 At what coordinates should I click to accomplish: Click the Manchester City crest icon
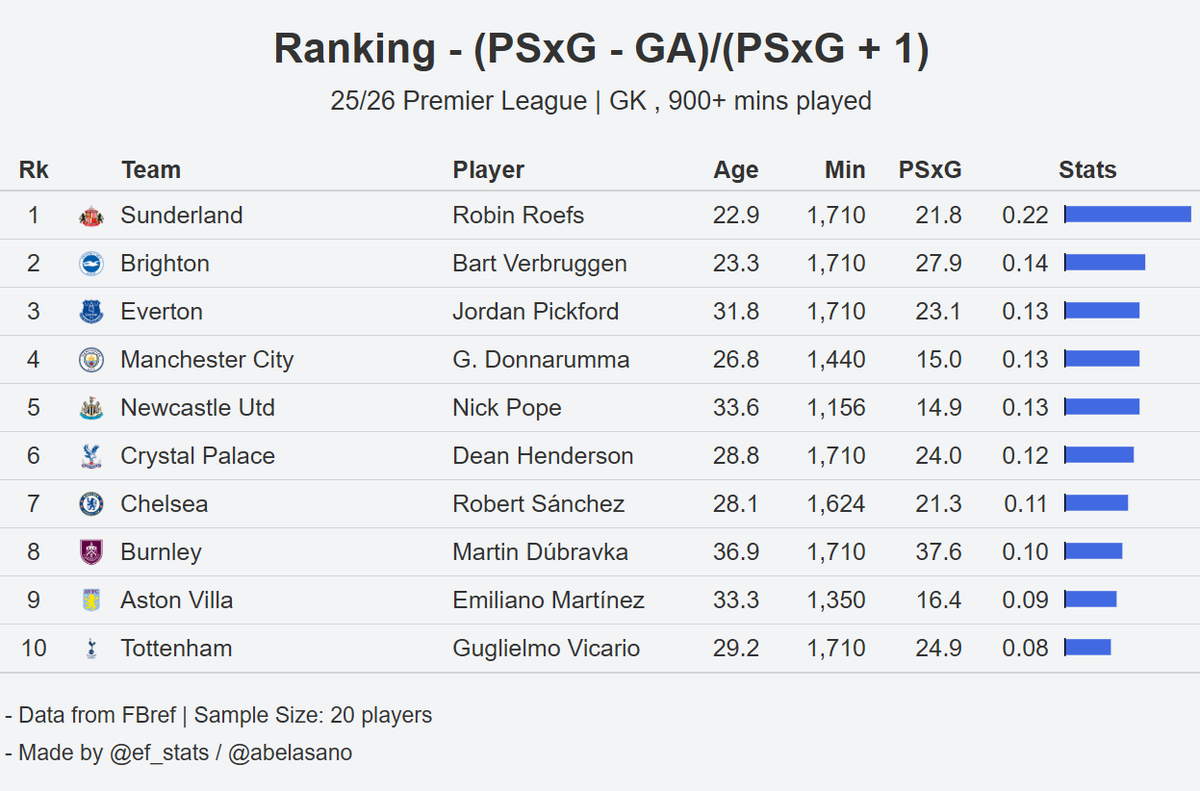click(x=91, y=360)
